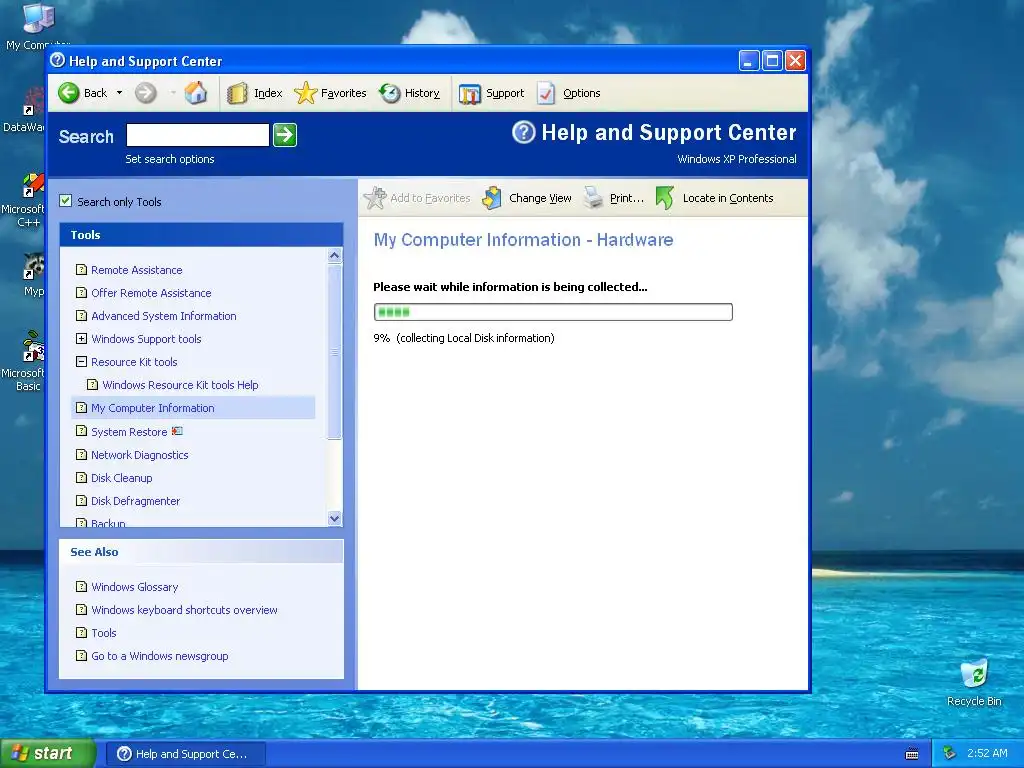Open Network Diagnostics tool link

pyautogui.click(x=139, y=455)
